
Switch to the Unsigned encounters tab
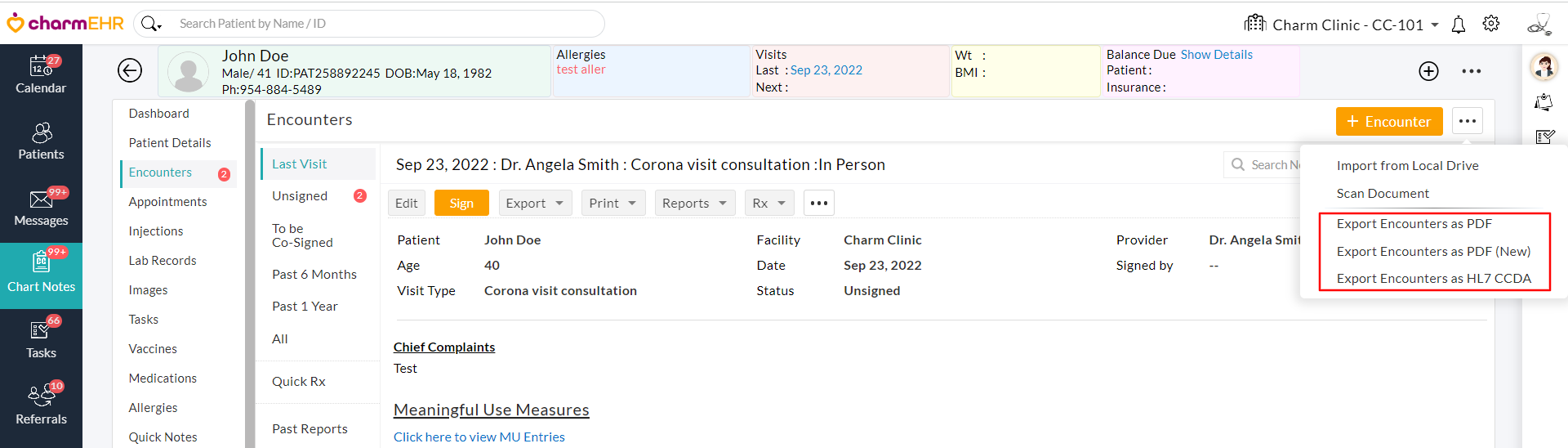tap(300, 196)
